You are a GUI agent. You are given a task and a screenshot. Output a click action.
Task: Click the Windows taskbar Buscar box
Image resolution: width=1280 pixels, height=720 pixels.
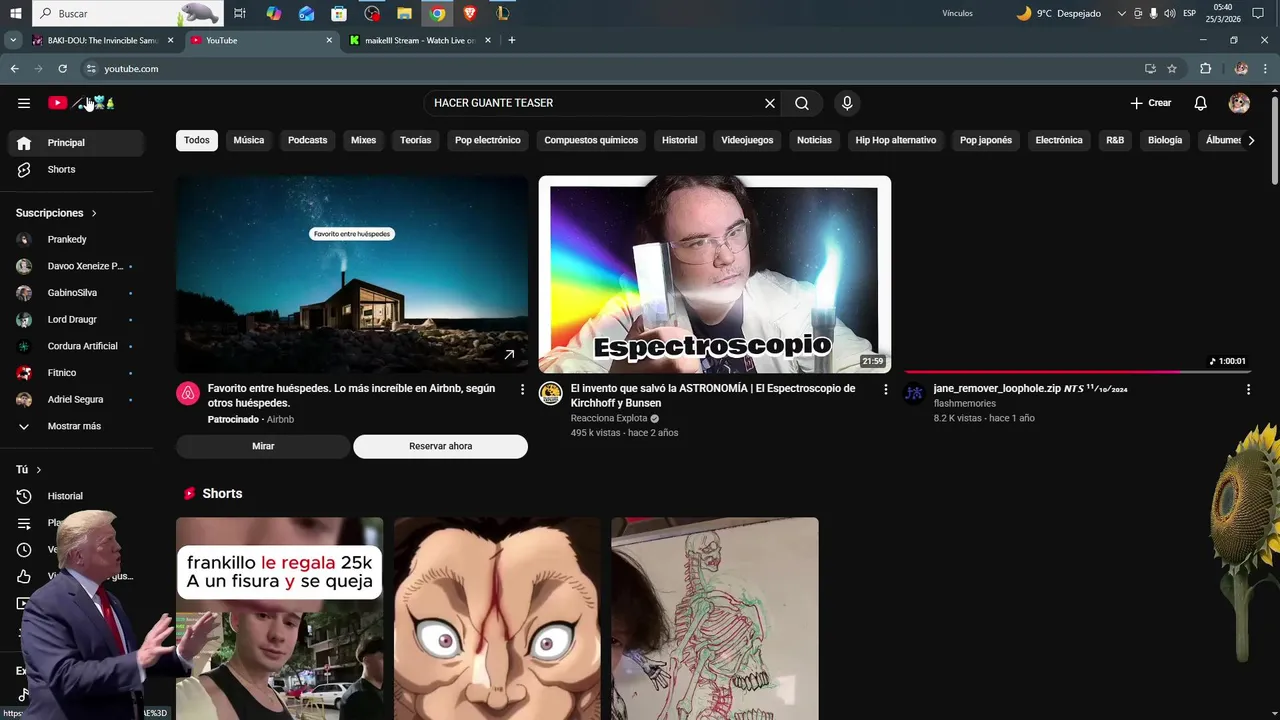pyautogui.click(x=128, y=13)
